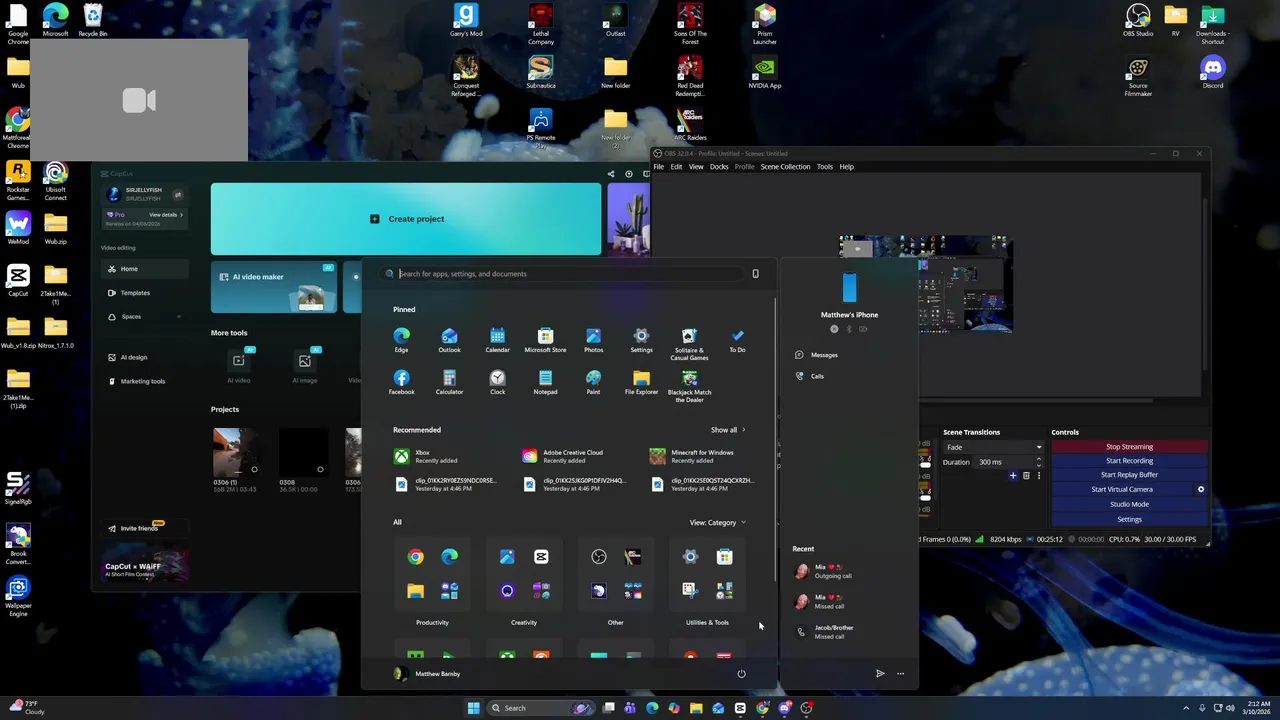This screenshot has width=1280, height=720.
Task: Click Show all in Recommended section
Action: tap(728, 430)
